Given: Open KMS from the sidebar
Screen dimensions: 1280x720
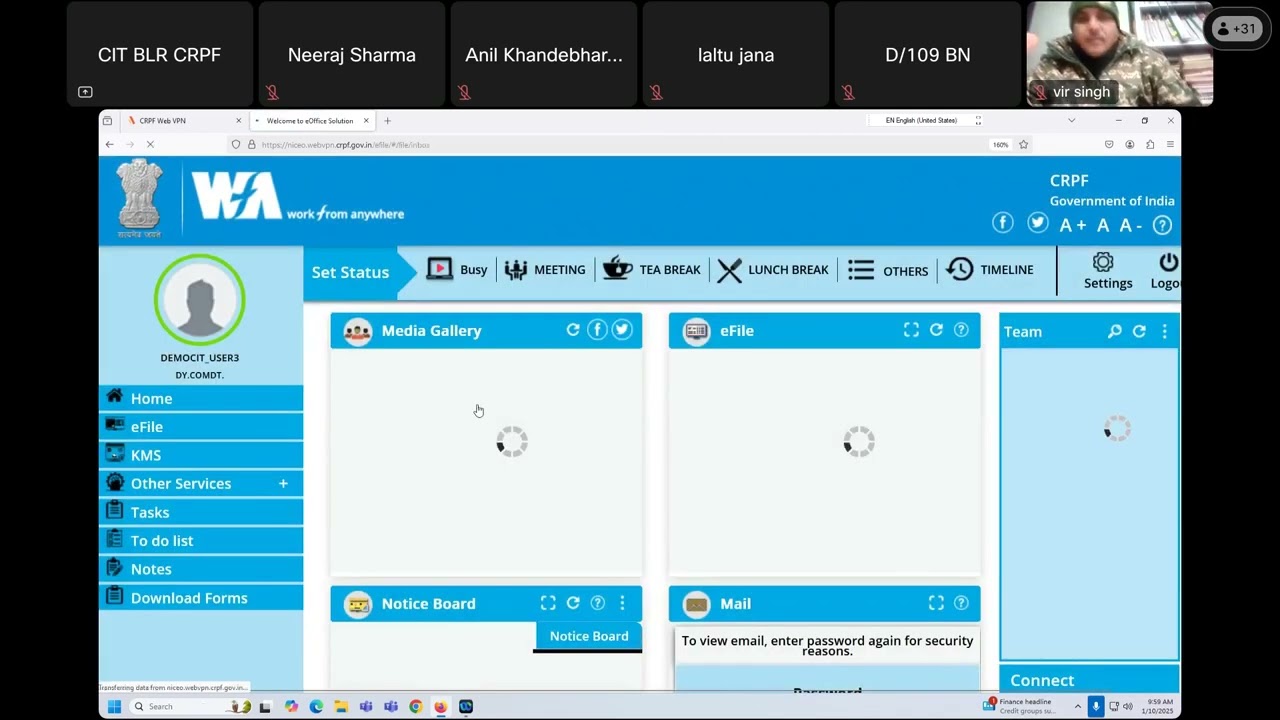Looking at the screenshot, I should point(201,455).
